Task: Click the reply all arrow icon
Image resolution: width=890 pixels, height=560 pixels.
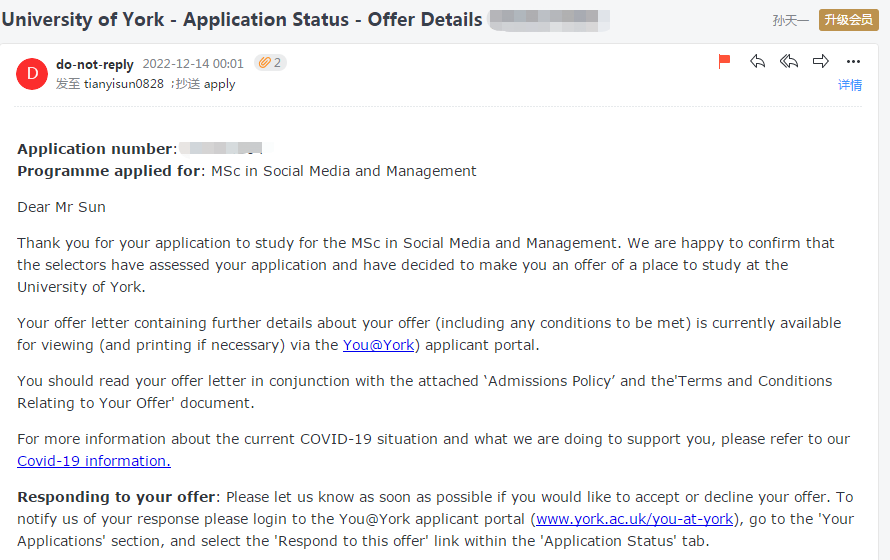Action: (789, 62)
